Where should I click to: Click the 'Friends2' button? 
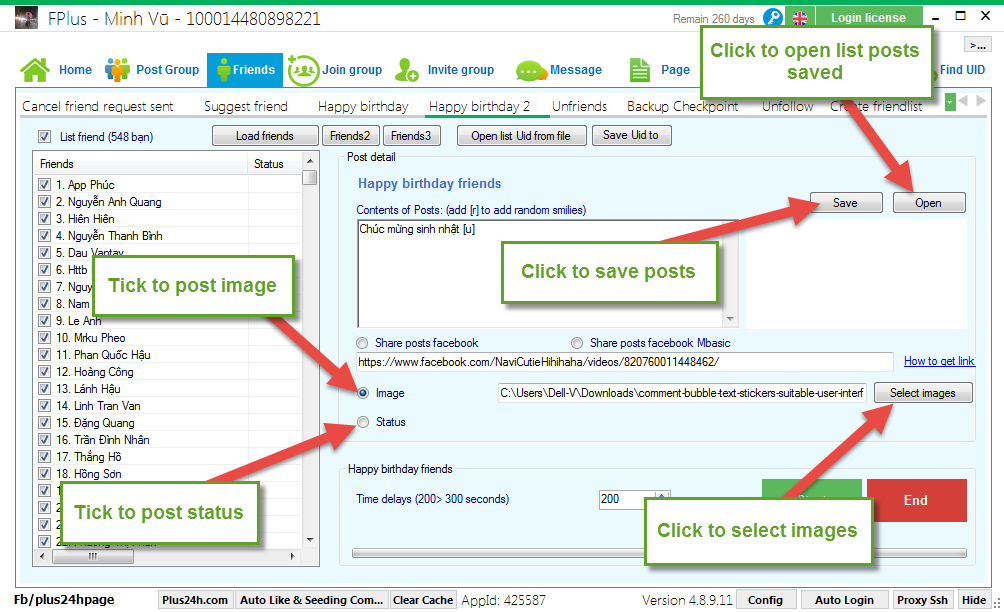pos(350,136)
